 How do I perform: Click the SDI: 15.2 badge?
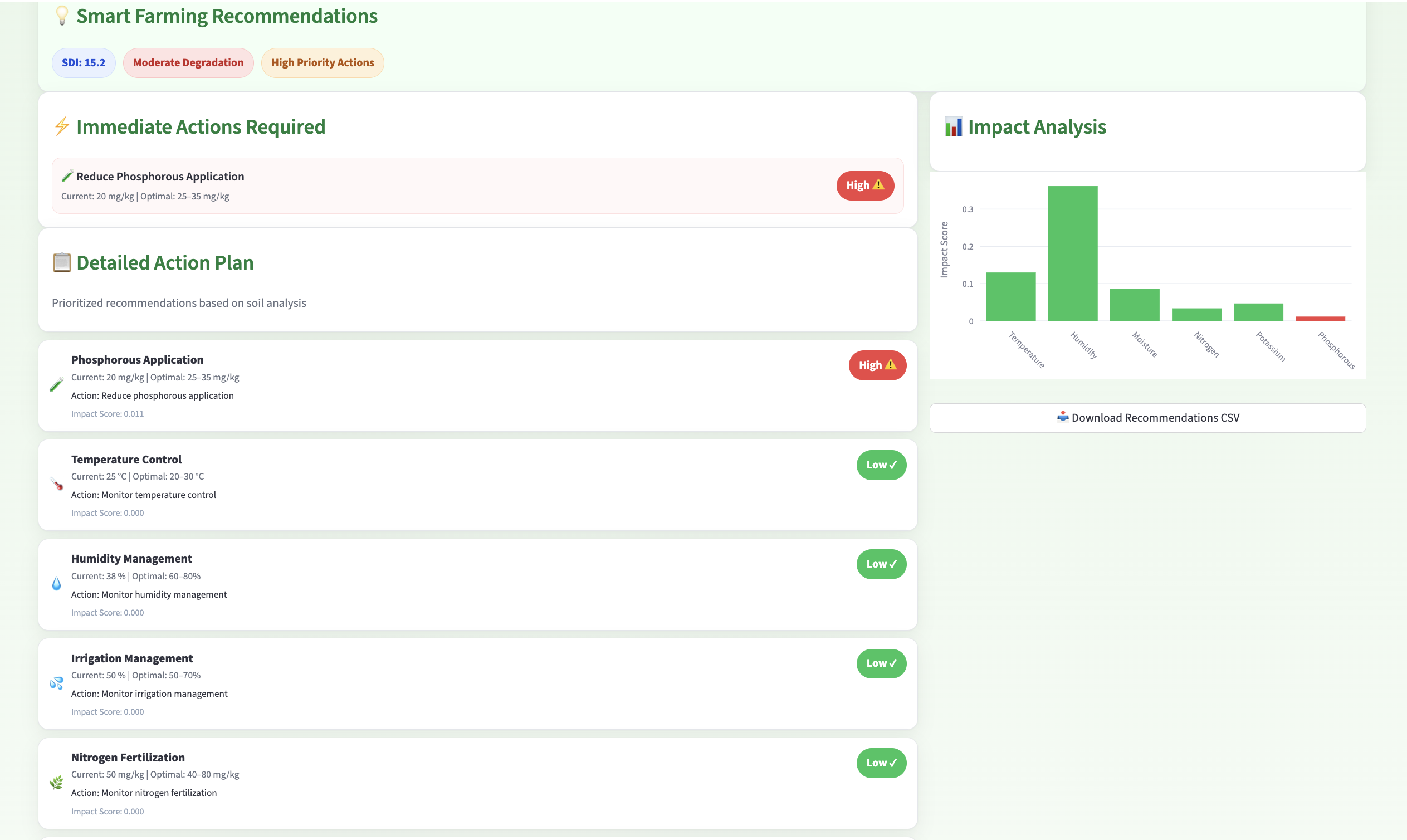83,63
